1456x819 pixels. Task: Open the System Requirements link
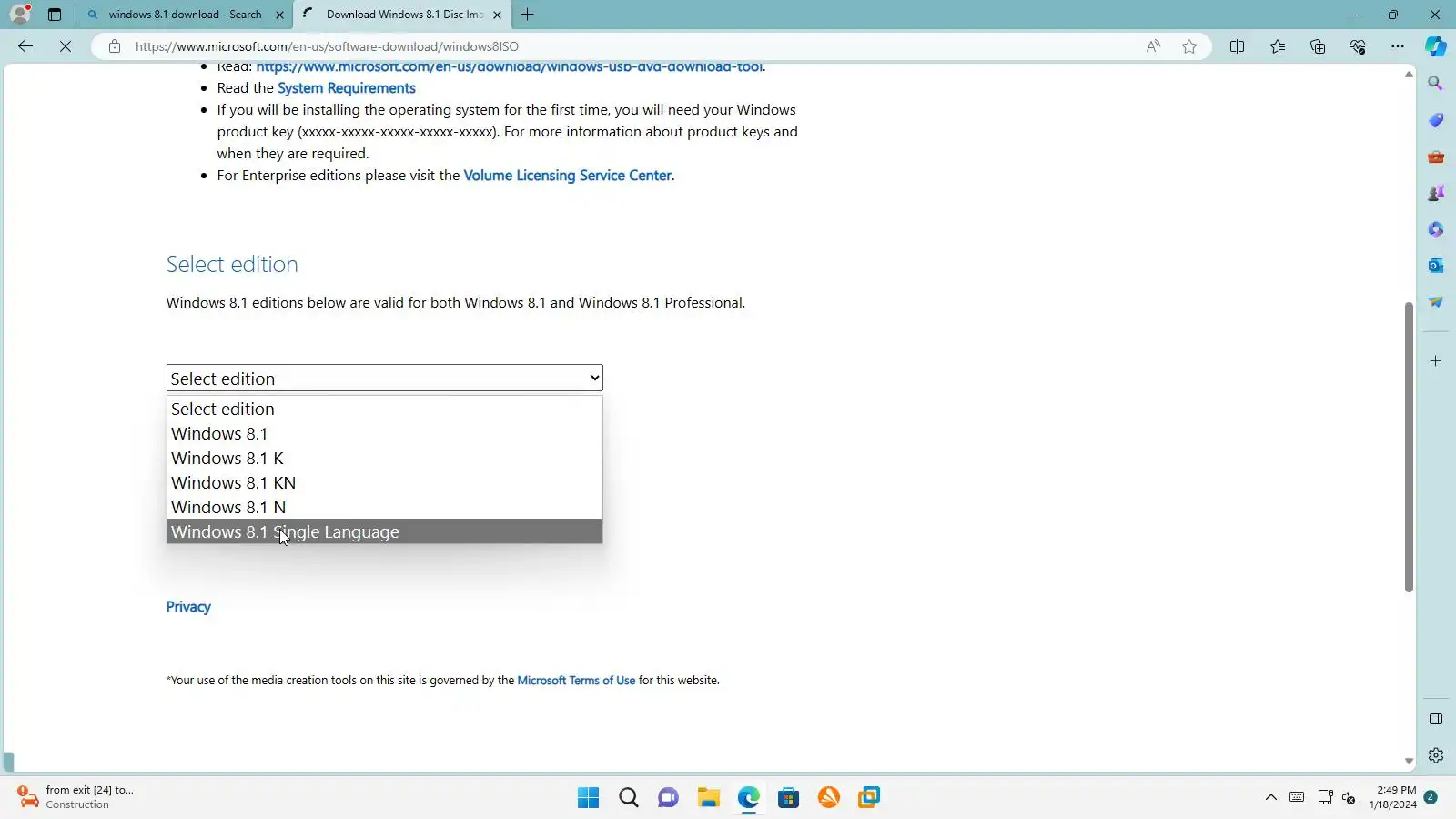[347, 88]
